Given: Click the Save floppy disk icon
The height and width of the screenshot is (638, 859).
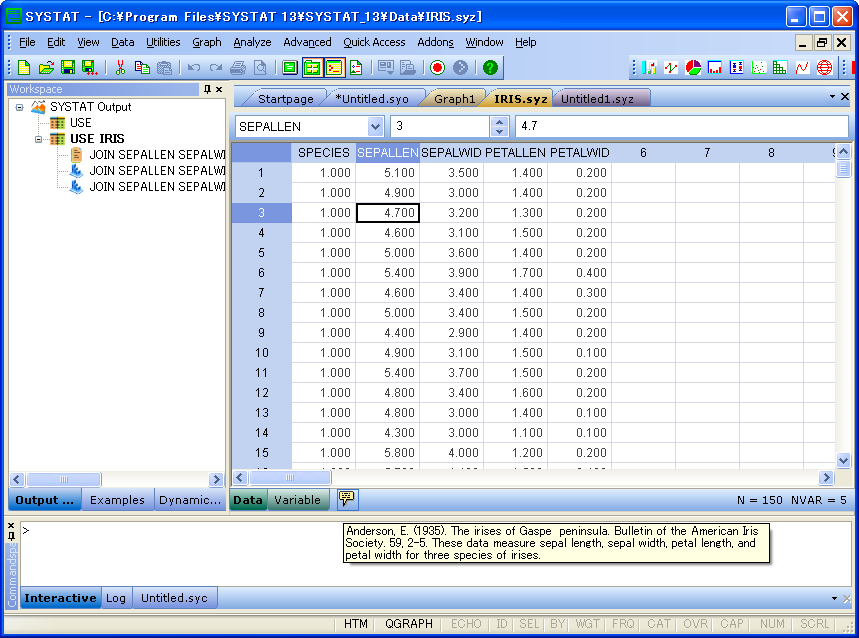Looking at the screenshot, I should point(68,67).
